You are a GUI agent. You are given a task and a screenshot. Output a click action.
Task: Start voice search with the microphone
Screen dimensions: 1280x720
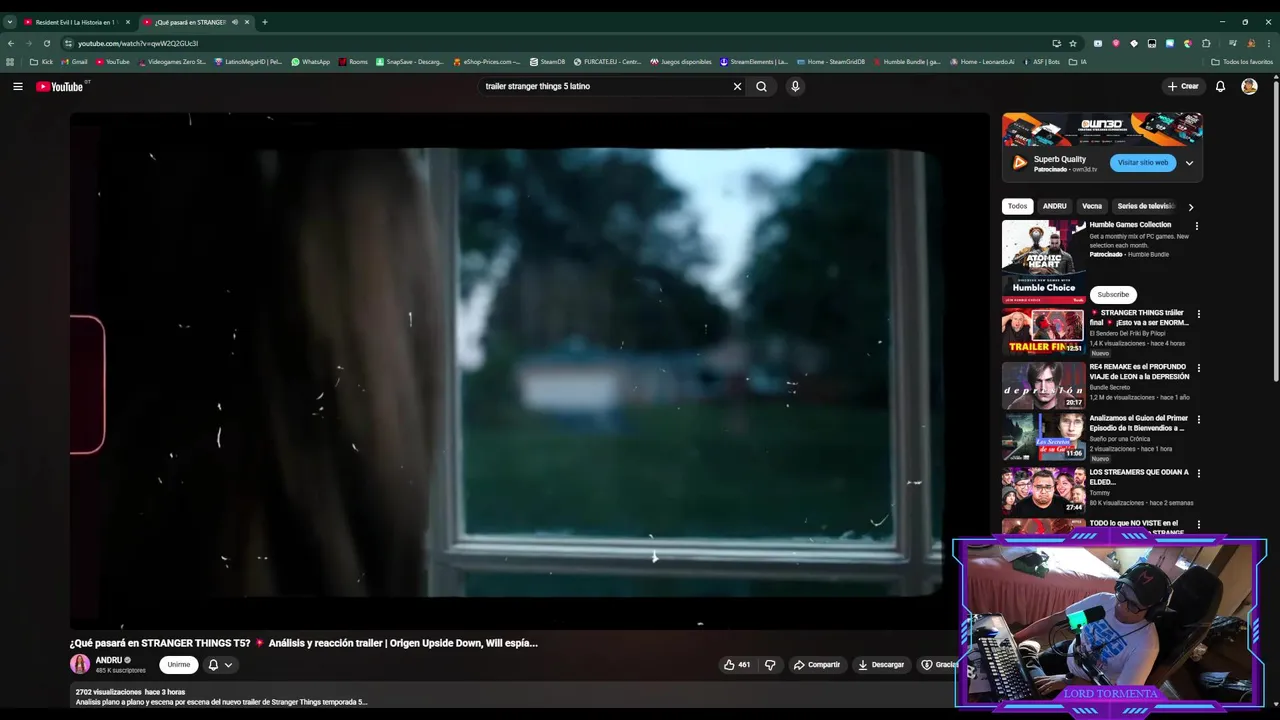tap(795, 86)
